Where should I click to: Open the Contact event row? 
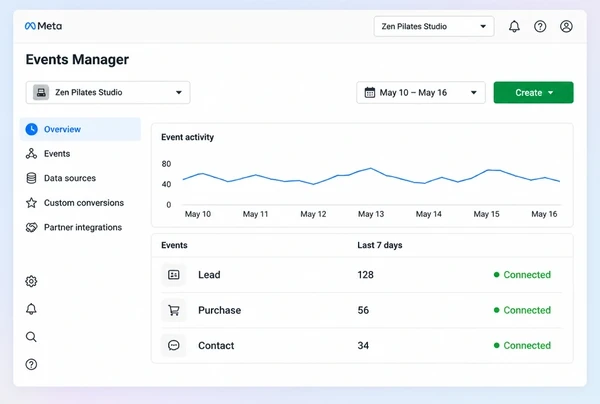pyautogui.click(x=362, y=345)
